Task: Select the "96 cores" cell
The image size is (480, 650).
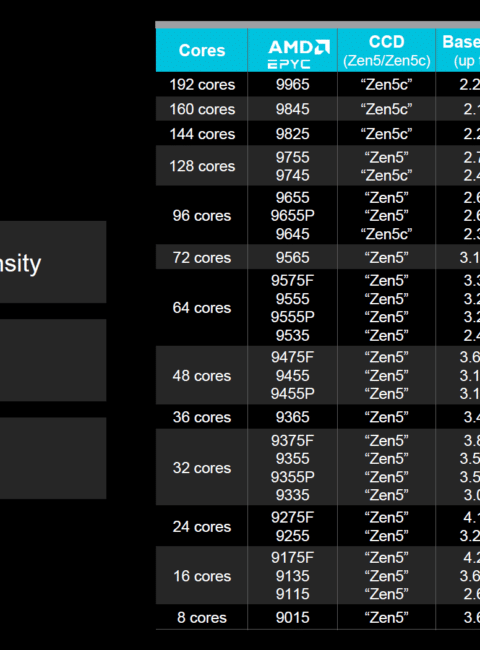Action: (202, 215)
